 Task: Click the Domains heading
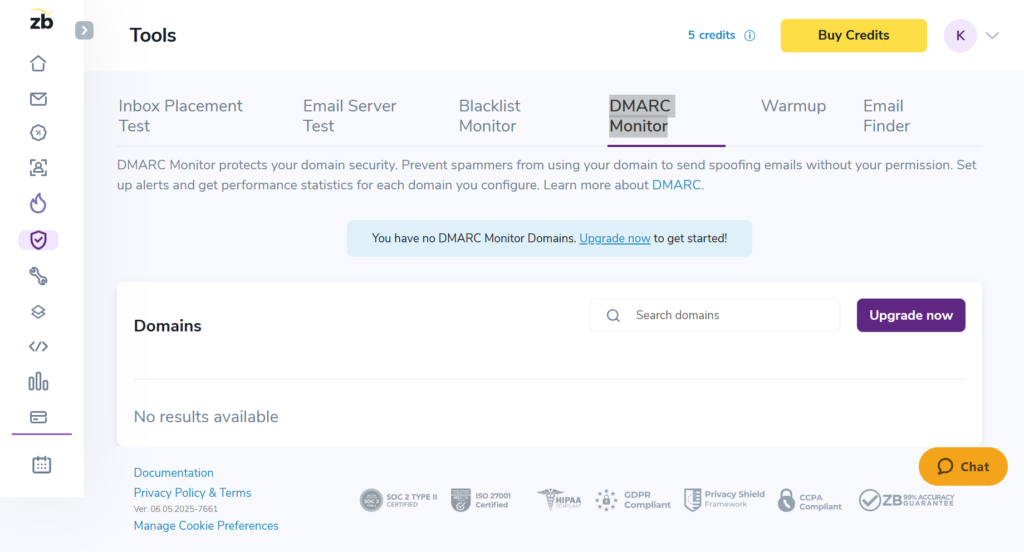168,326
